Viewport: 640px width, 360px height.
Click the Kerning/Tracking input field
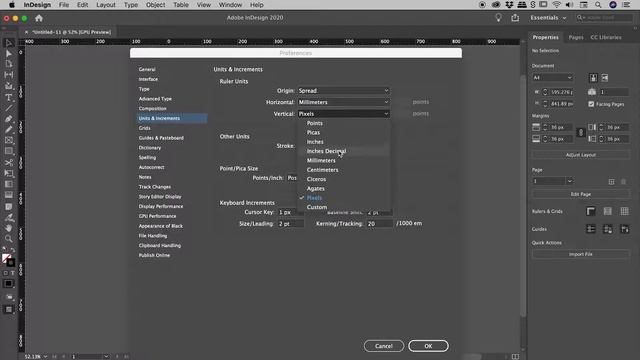(x=379, y=224)
